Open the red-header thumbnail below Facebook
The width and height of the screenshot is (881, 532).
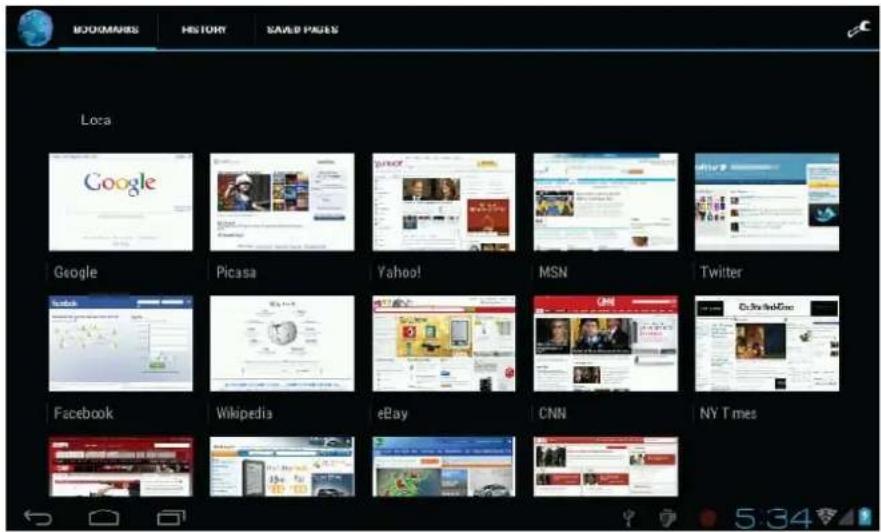tap(121, 467)
